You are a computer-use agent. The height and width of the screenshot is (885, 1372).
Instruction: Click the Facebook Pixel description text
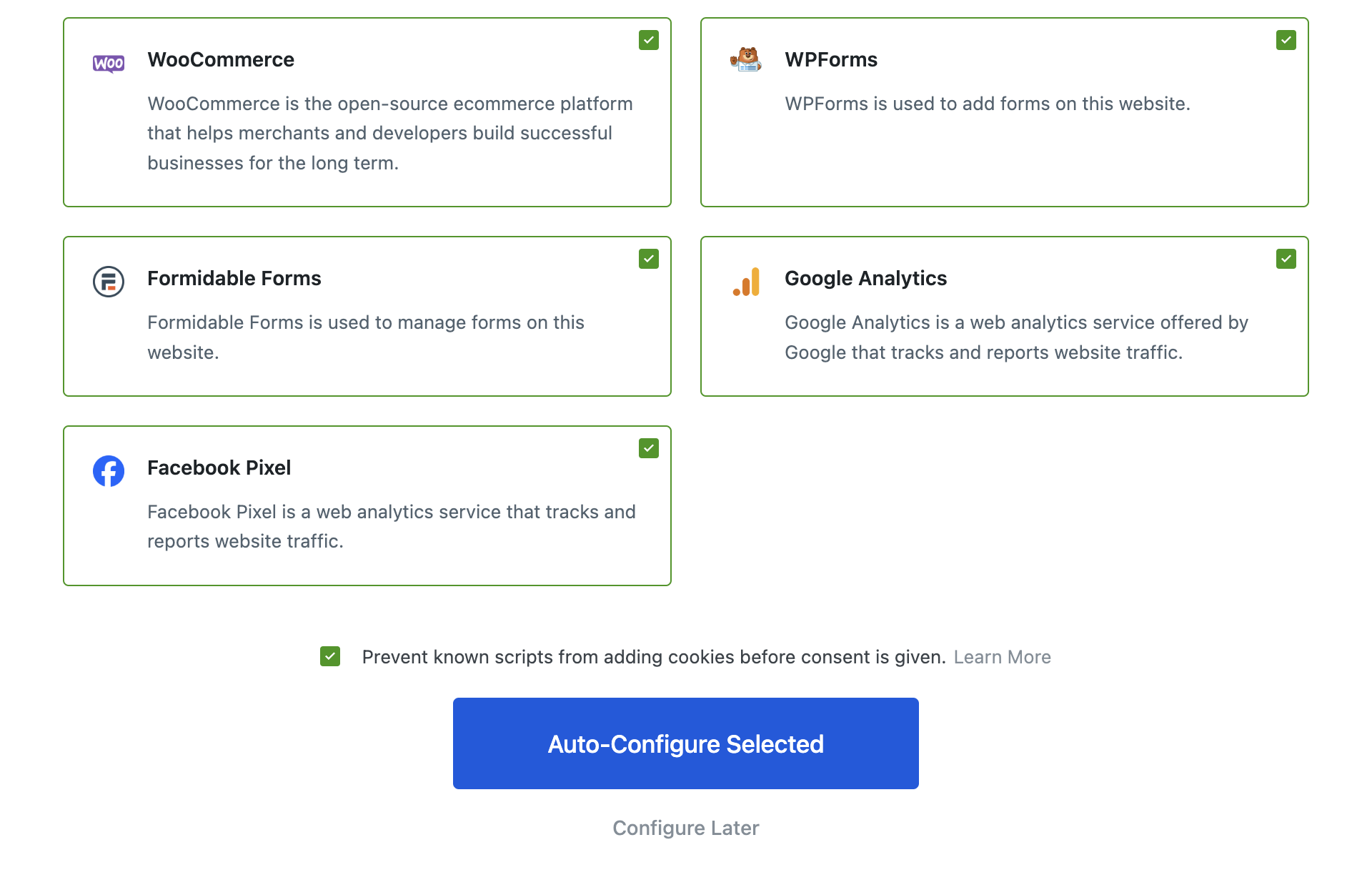[x=391, y=527]
